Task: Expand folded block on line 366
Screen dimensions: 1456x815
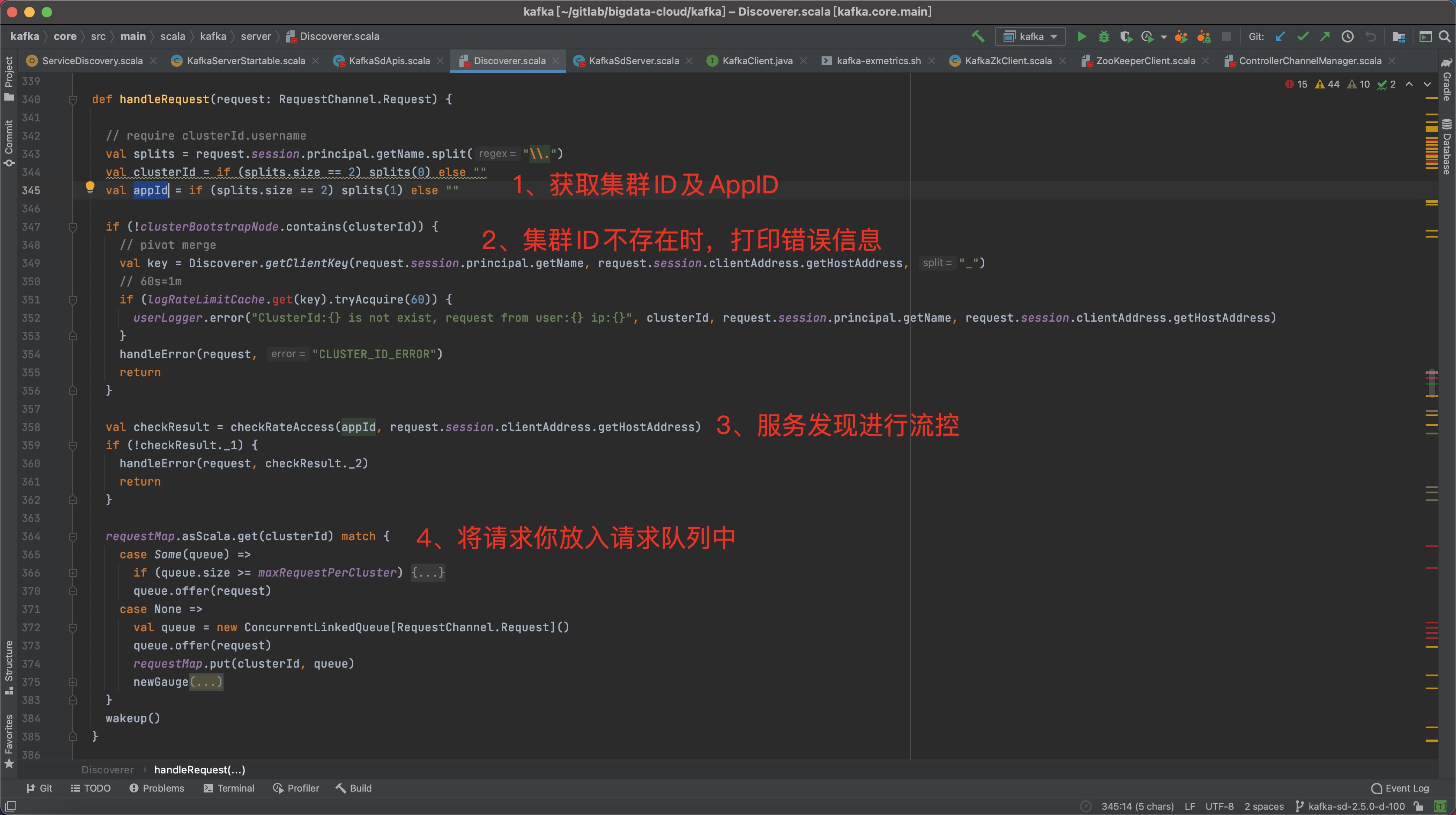Action: (73, 573)
